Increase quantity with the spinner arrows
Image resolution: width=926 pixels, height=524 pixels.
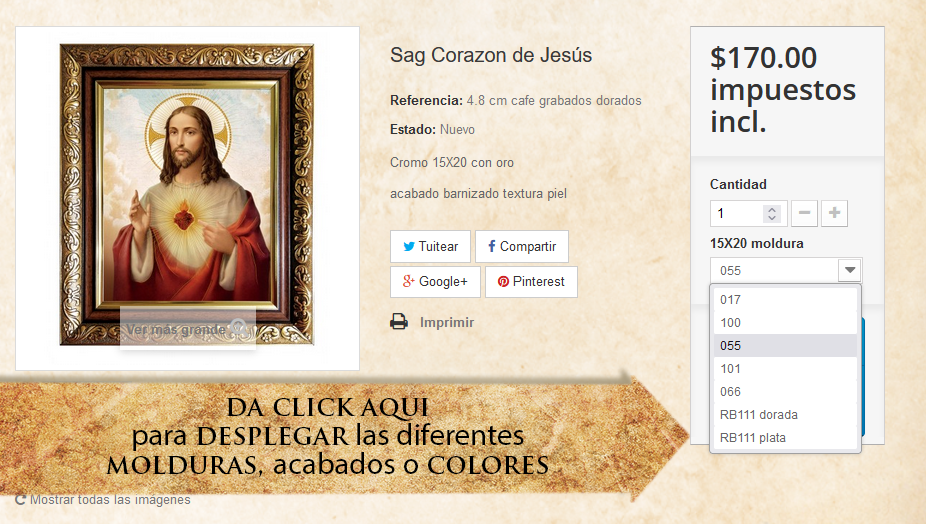point(772,209)
